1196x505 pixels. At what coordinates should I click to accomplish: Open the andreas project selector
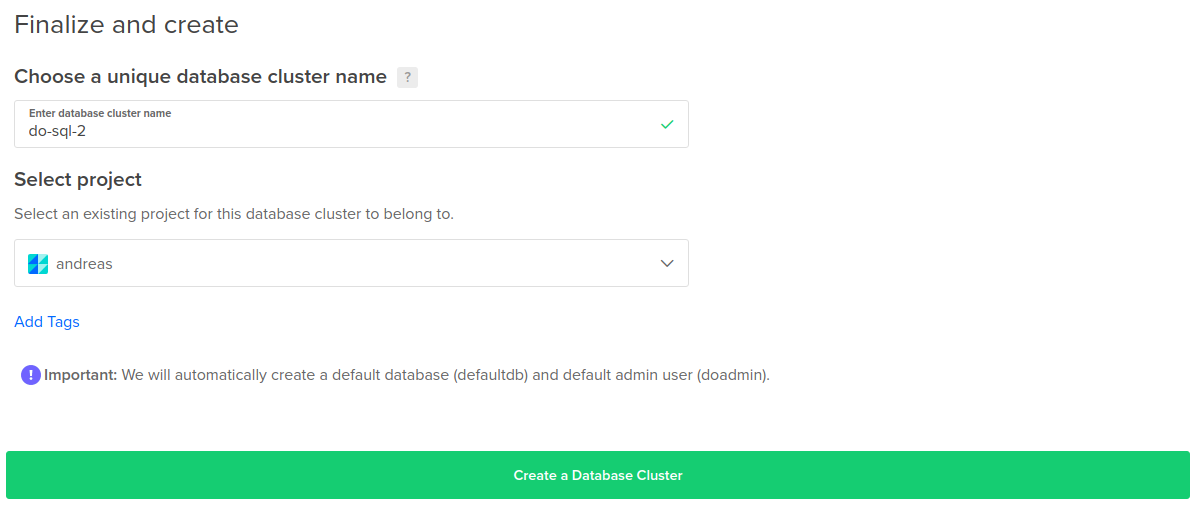click(x=352, y=263)
